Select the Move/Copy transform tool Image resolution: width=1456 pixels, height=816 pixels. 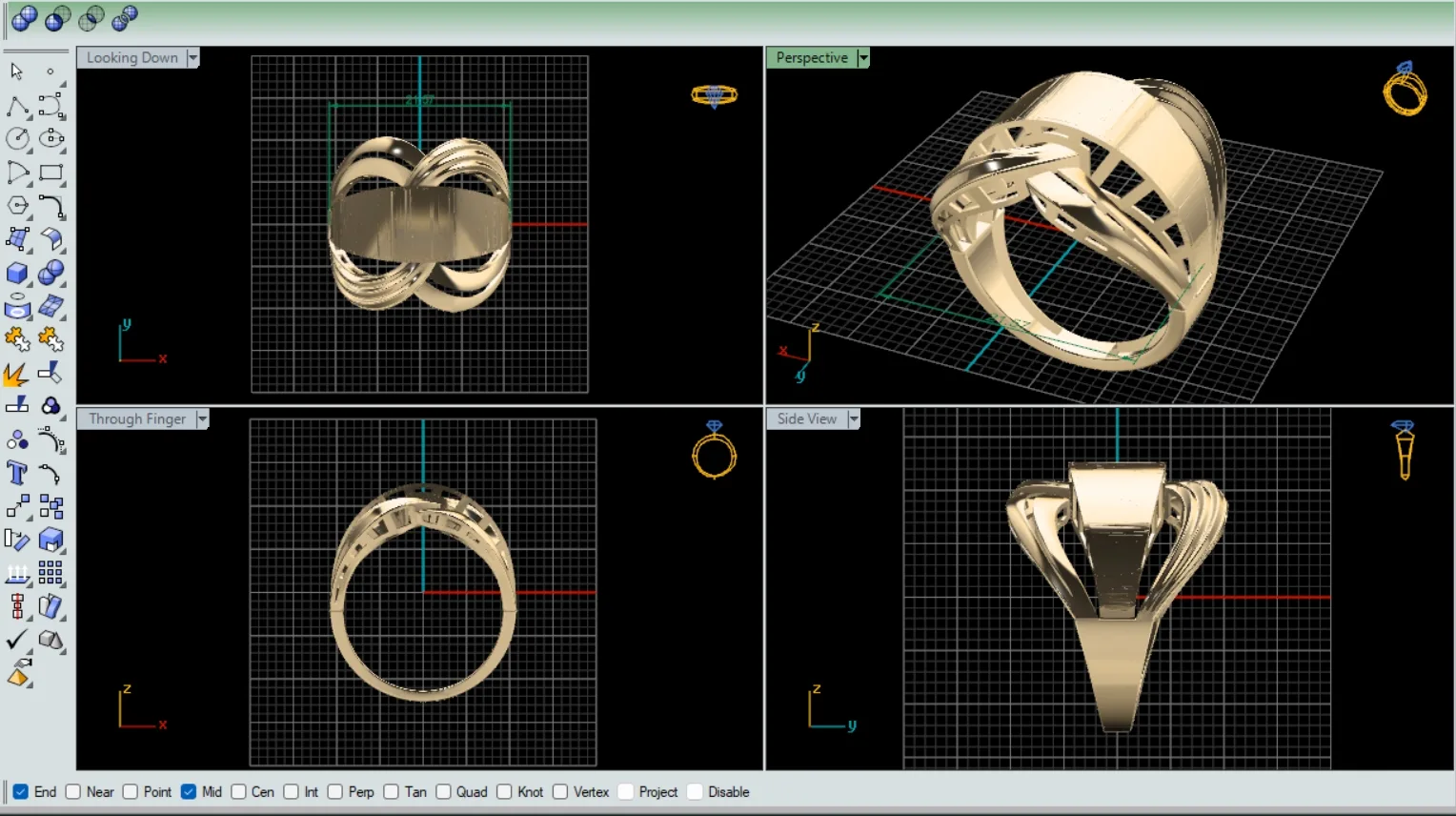pyautogui.click(x=17, y=506)
